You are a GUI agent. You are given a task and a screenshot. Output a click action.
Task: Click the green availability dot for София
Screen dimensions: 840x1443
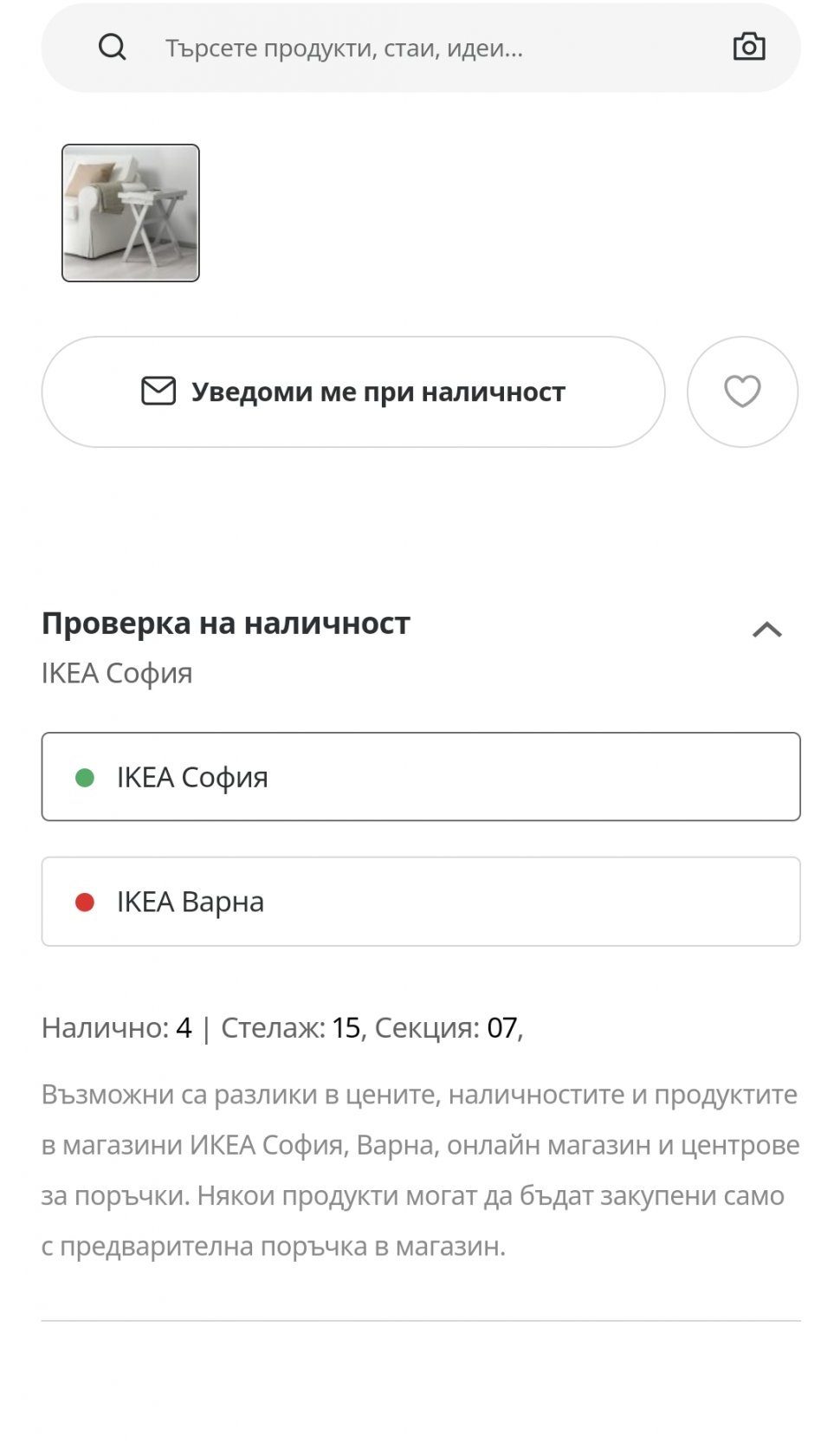point(85,778)
